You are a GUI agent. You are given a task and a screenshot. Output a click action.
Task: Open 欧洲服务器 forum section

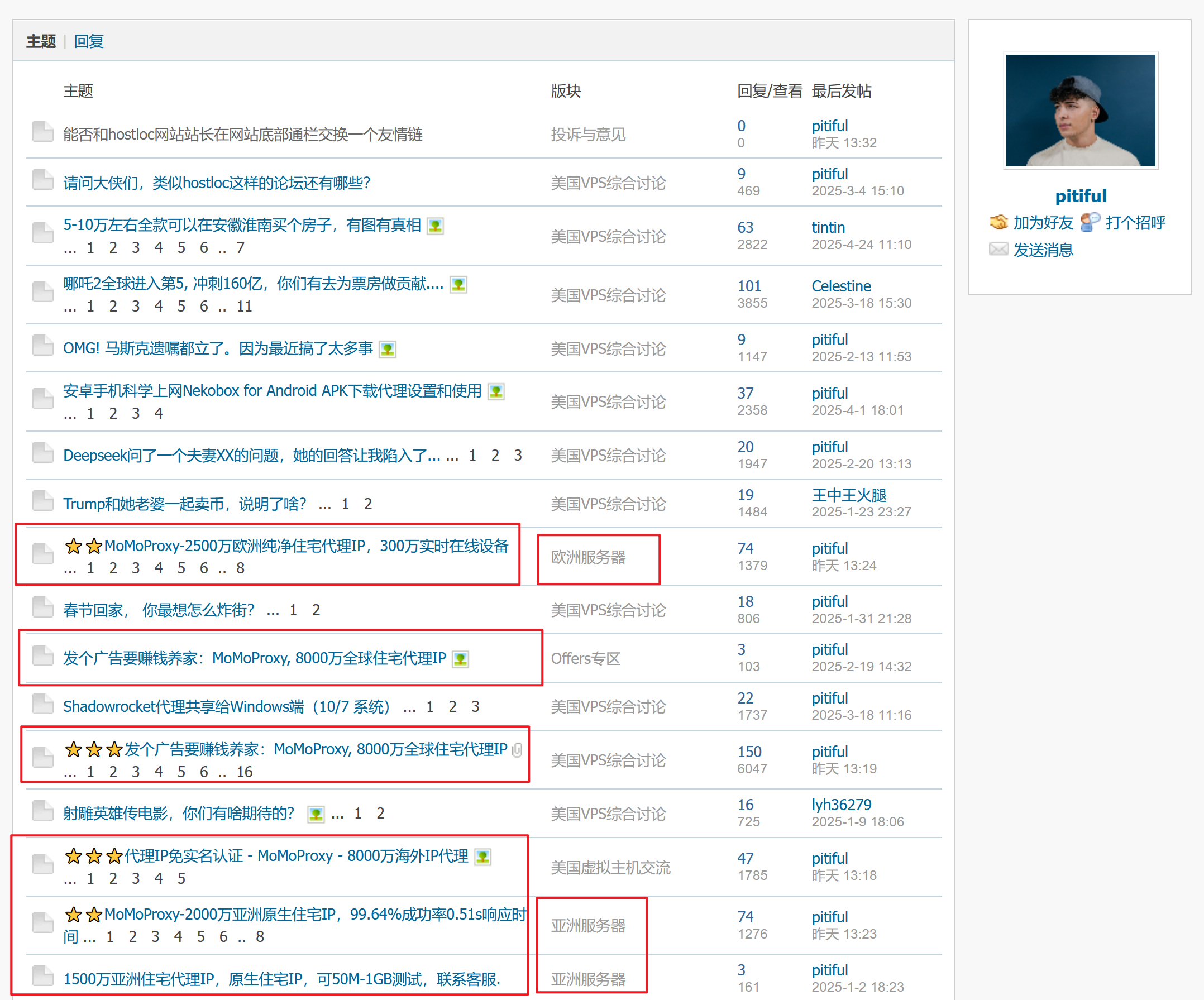click(x=588, y=557)
